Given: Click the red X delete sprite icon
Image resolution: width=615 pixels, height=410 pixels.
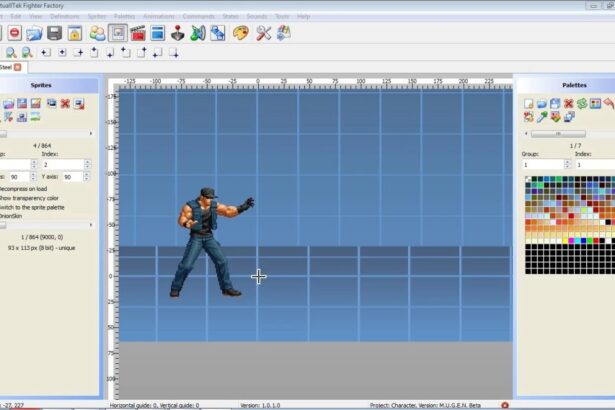Looking at the screenshot, I should 65,103.
